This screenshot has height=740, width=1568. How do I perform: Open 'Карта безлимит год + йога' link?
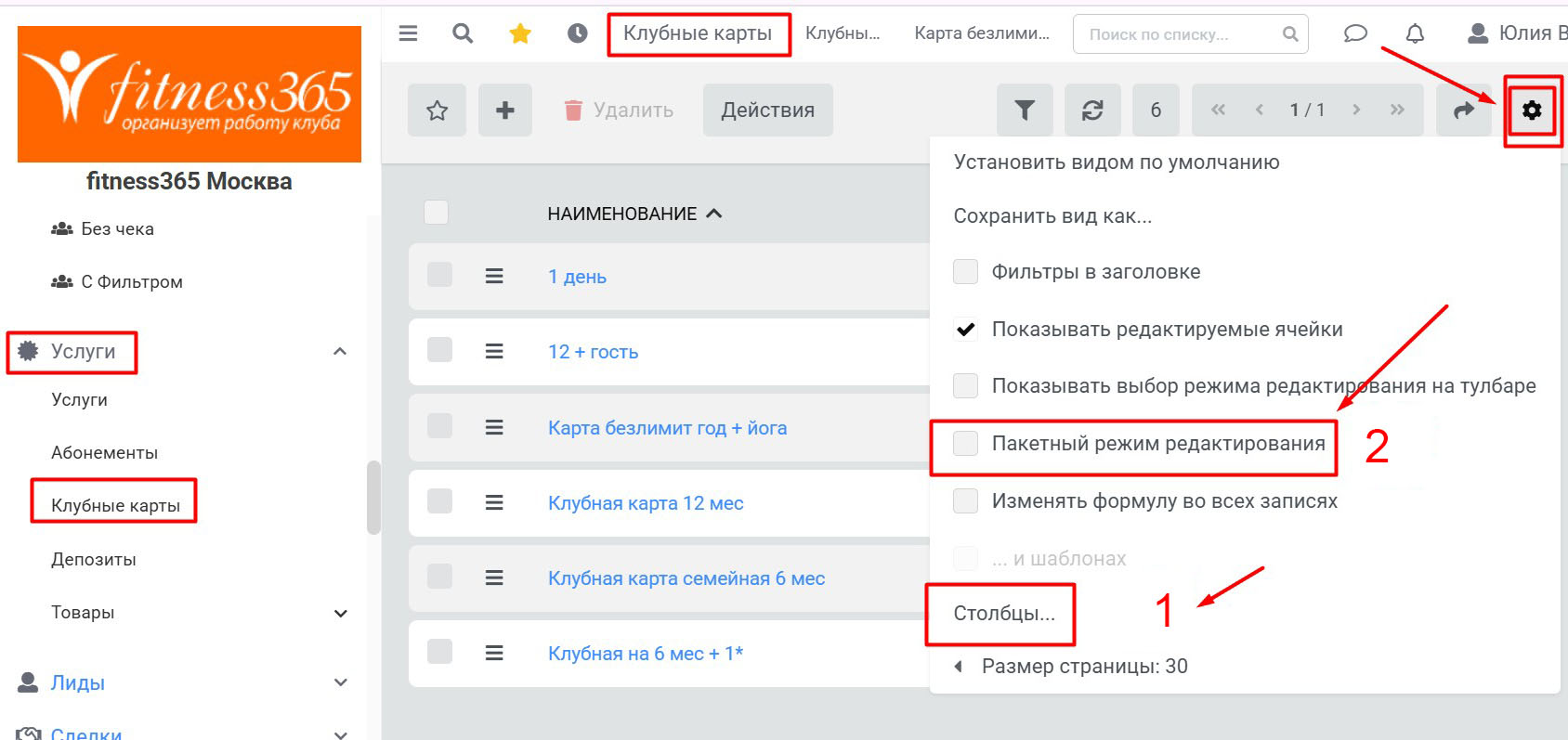click(667, 428)
